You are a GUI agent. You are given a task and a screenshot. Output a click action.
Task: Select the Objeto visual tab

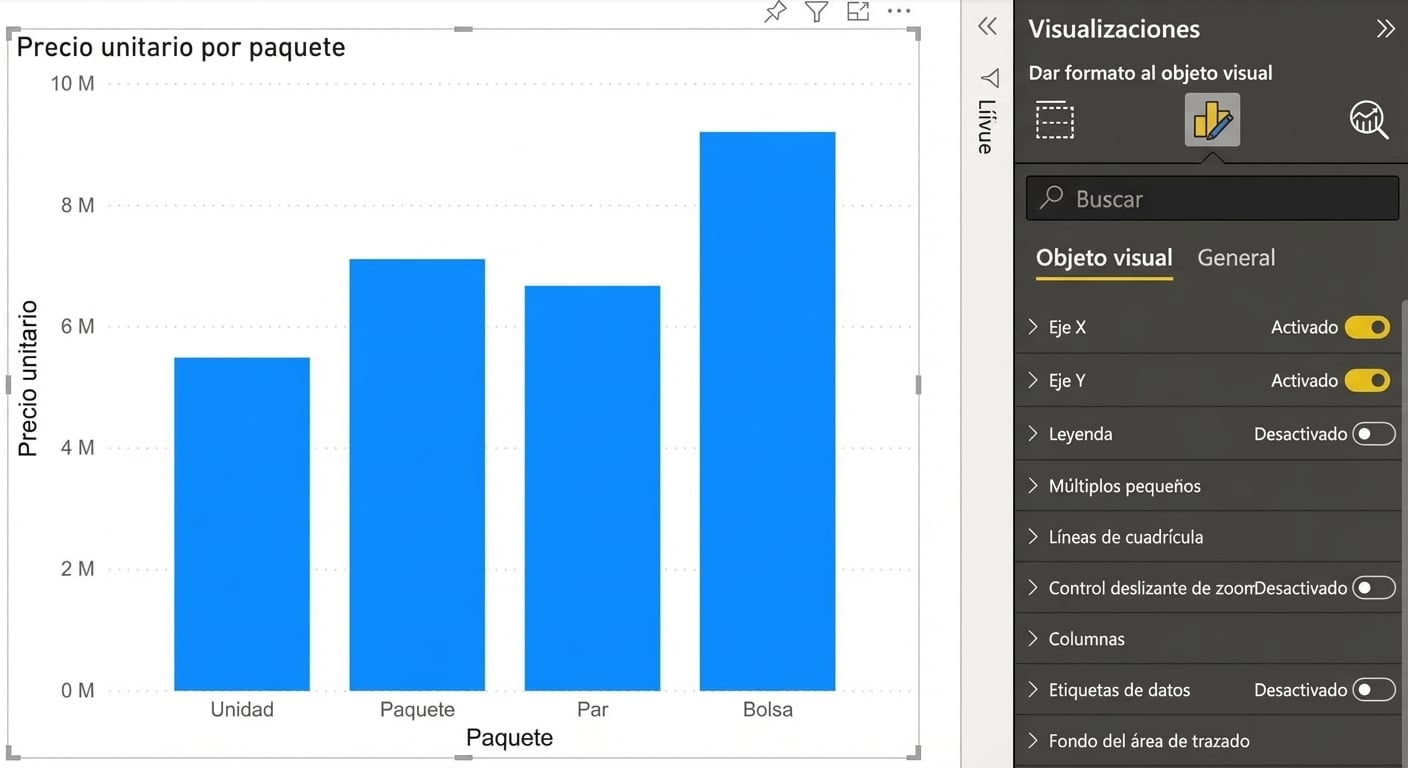tap(1104, 258)
